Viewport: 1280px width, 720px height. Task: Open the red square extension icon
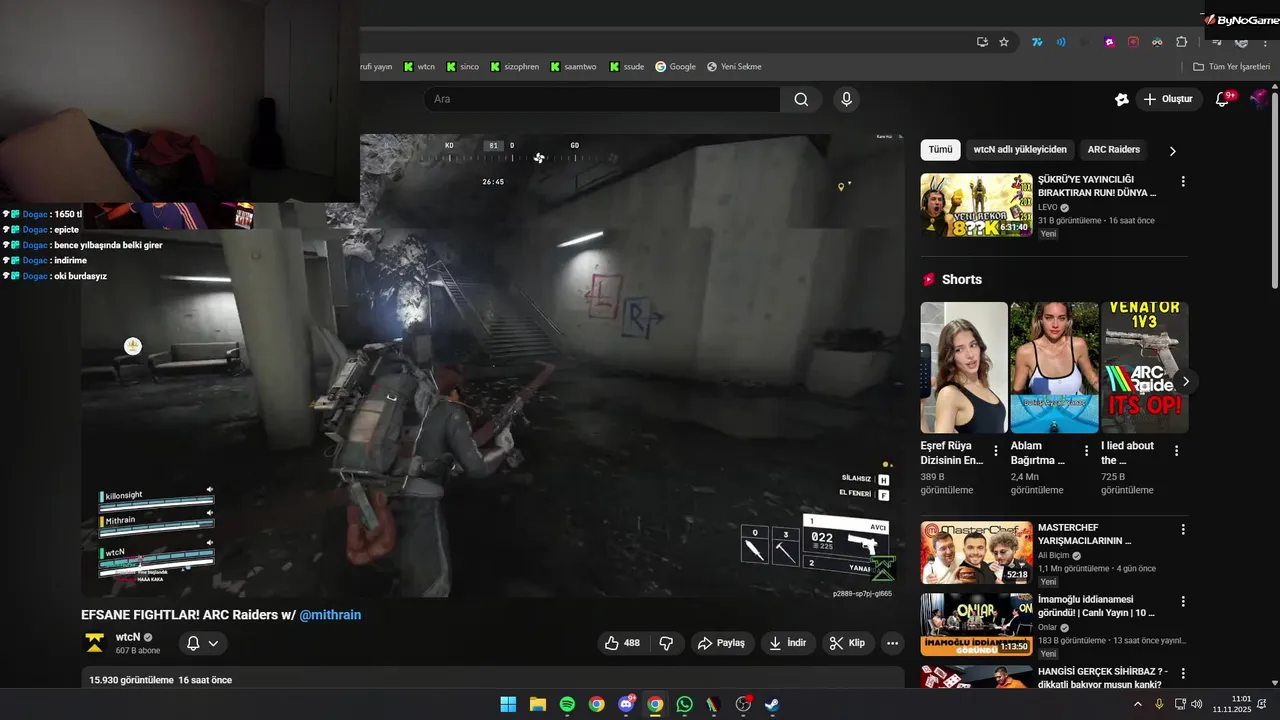(1133, 42)
